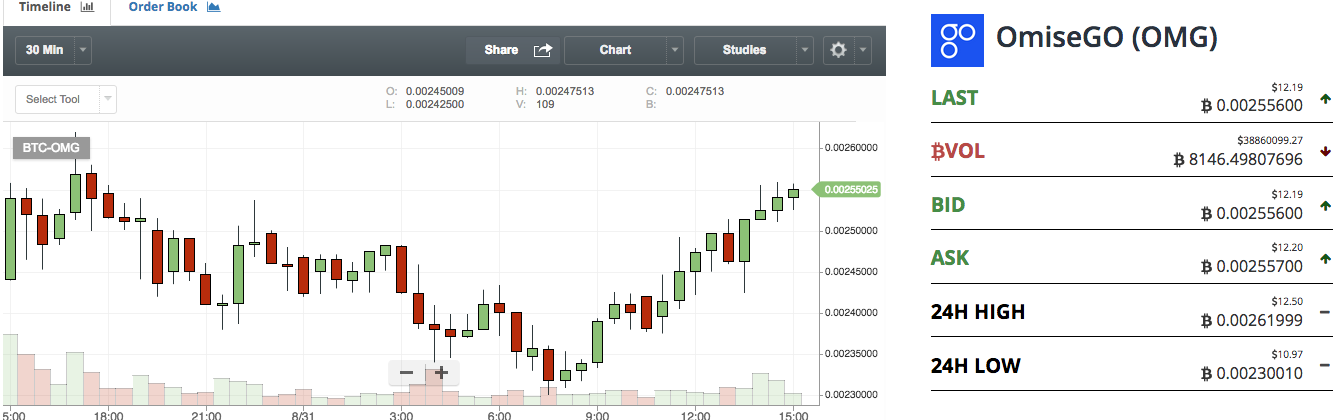Click the volume readout 109
Screen dimensions: 1333x420
click(545, 104)
